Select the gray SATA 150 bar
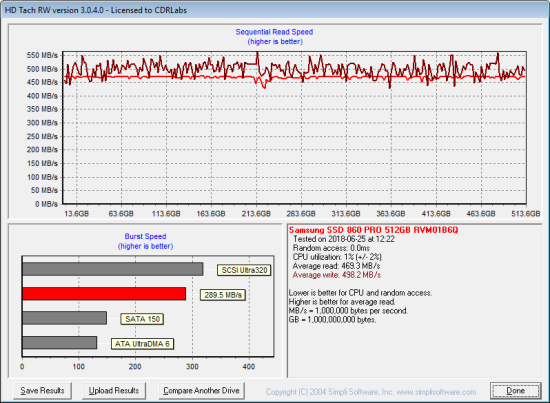 [x=65, y=318]
